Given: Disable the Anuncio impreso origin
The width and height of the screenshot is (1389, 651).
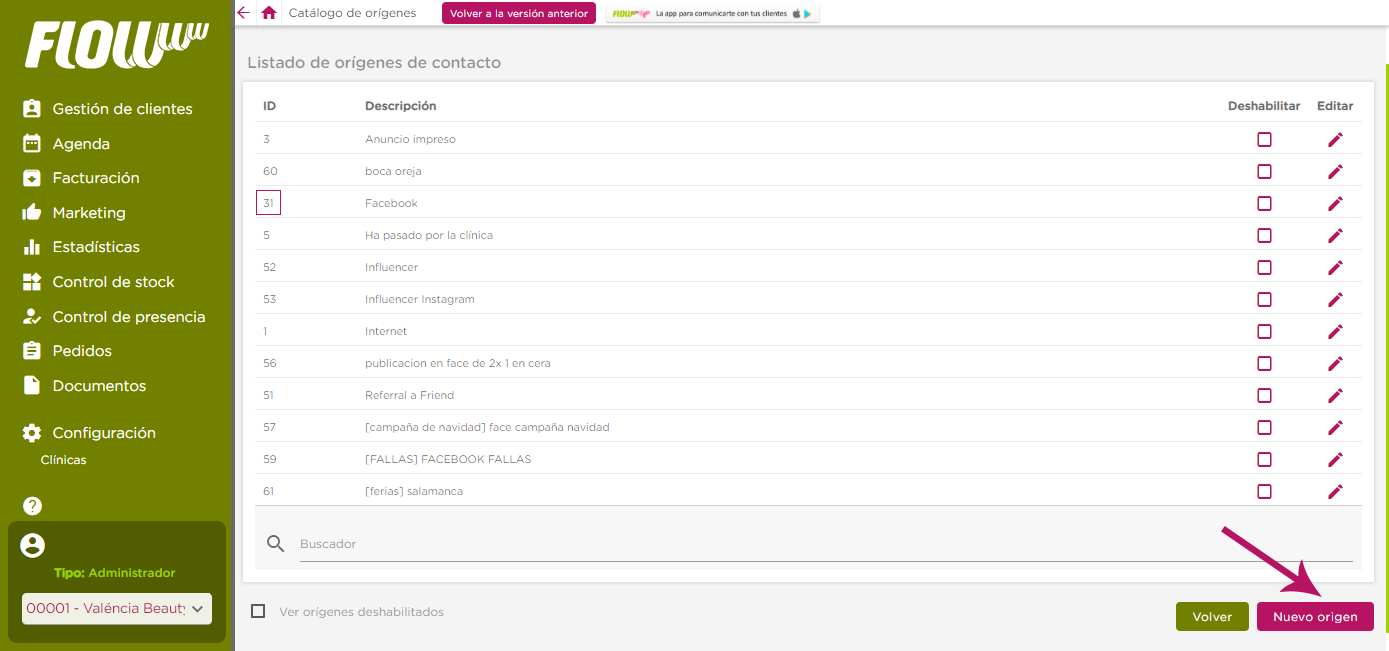Looking at the screenshot, I should point(1264,139).
